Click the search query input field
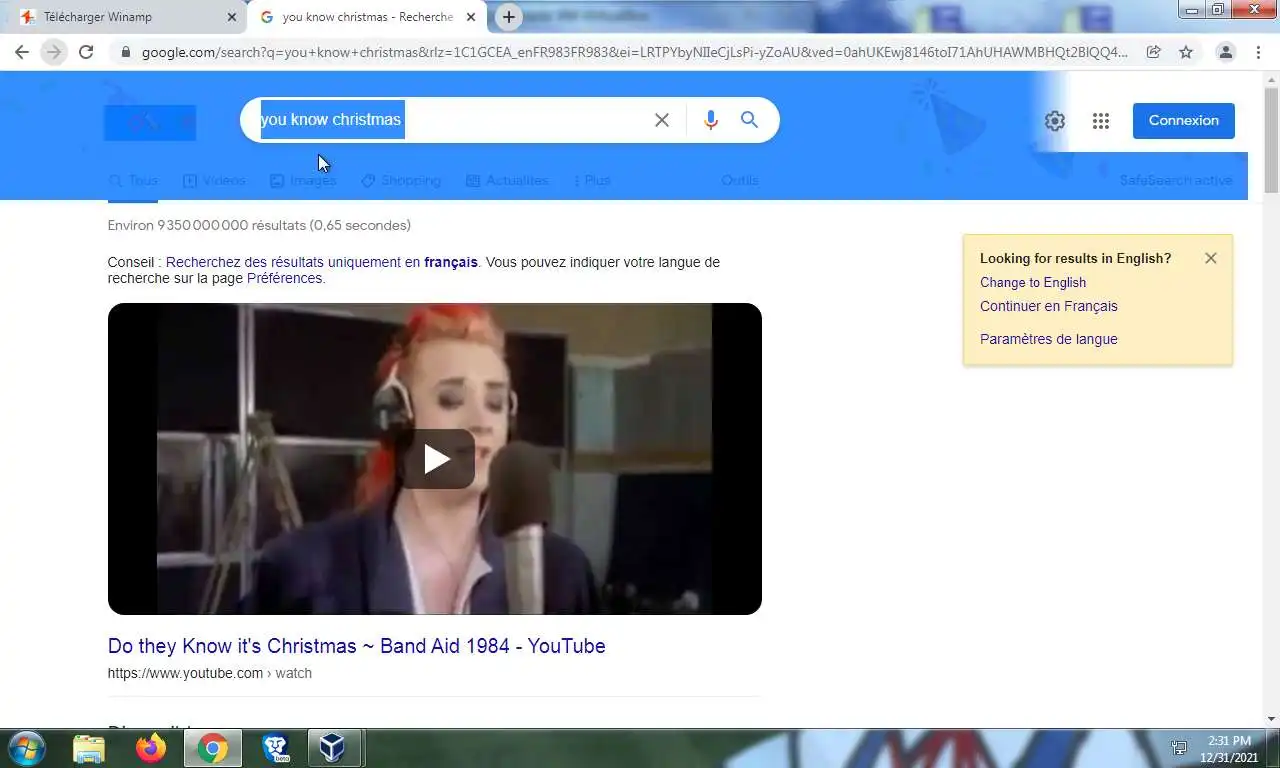Screen dimensions: 1280x768 pyautogui.click(x=450, y=120)
